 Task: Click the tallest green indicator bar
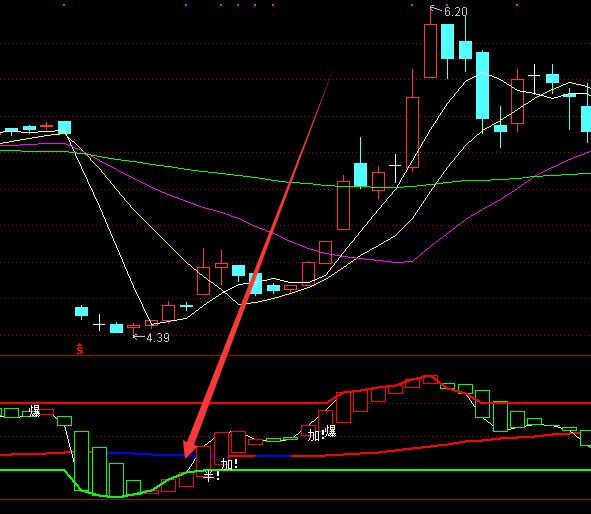(81, 461)
